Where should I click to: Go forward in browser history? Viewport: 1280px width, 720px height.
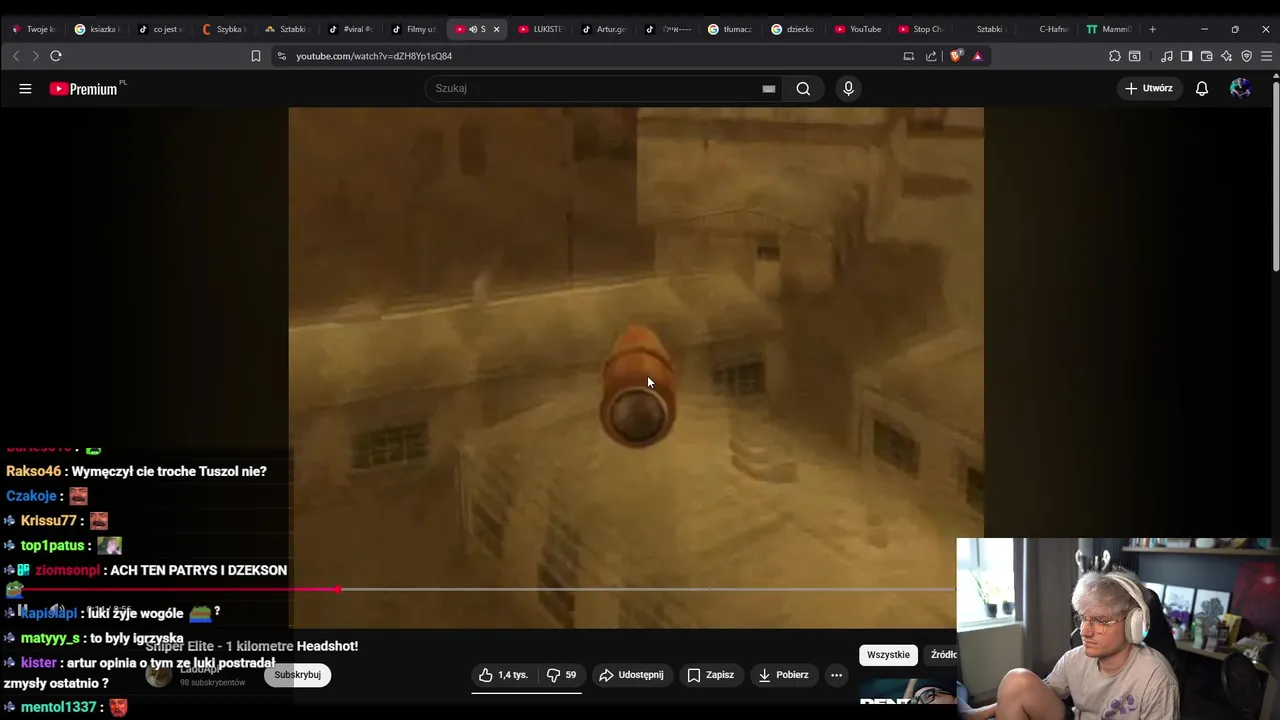(x=35, y=56)
